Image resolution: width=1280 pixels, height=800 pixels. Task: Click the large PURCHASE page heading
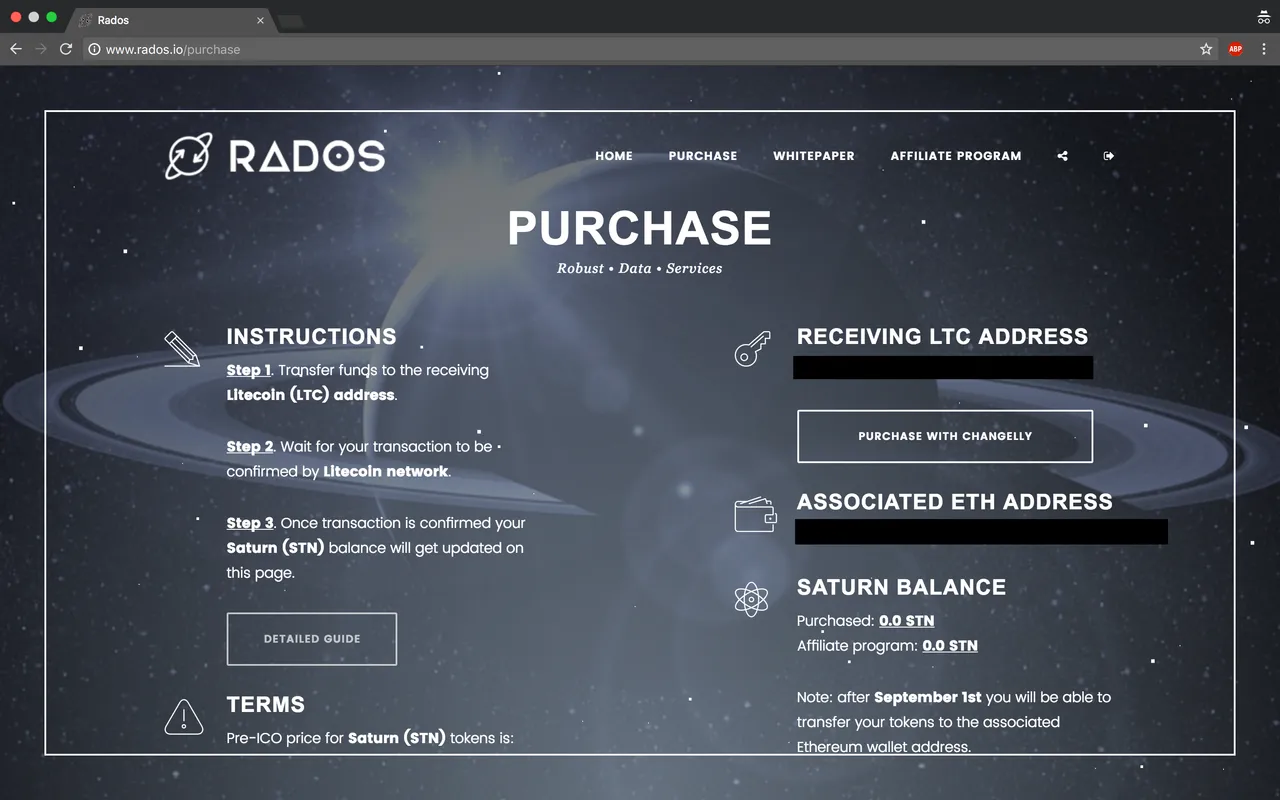coord(640,228)
